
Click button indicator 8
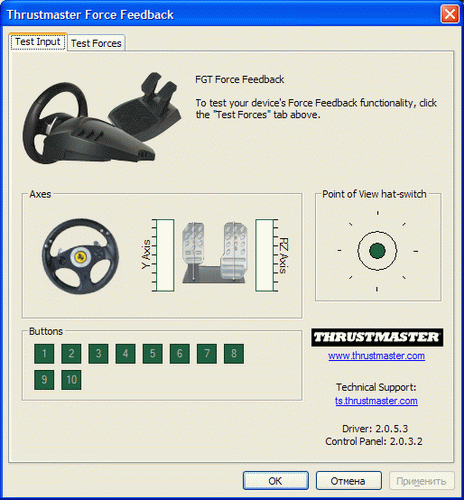pyautogui.click(x=234, y=354)
